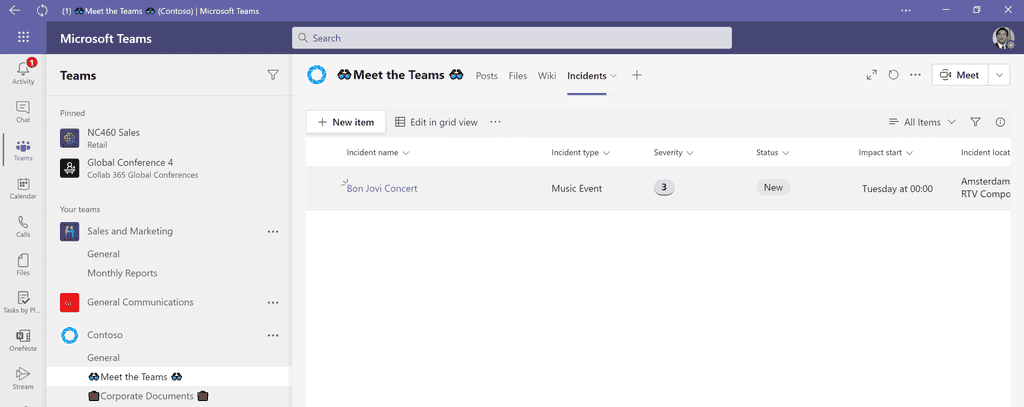
Task: Click the Contoso team logo in header
Action: click(317, 75)
